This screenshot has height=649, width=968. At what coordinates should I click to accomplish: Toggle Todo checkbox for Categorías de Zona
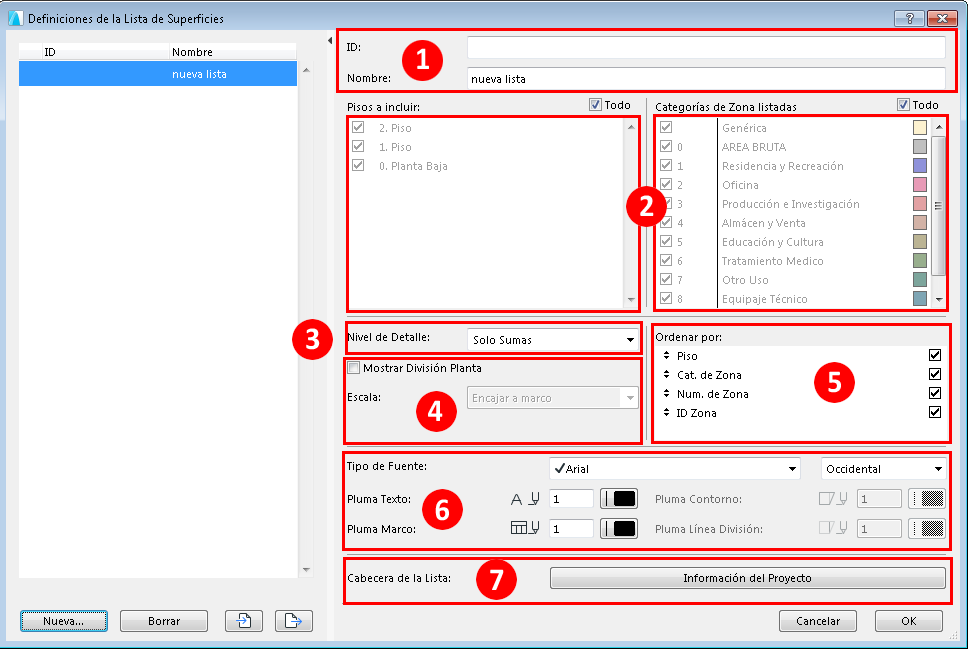click(903, 105)
